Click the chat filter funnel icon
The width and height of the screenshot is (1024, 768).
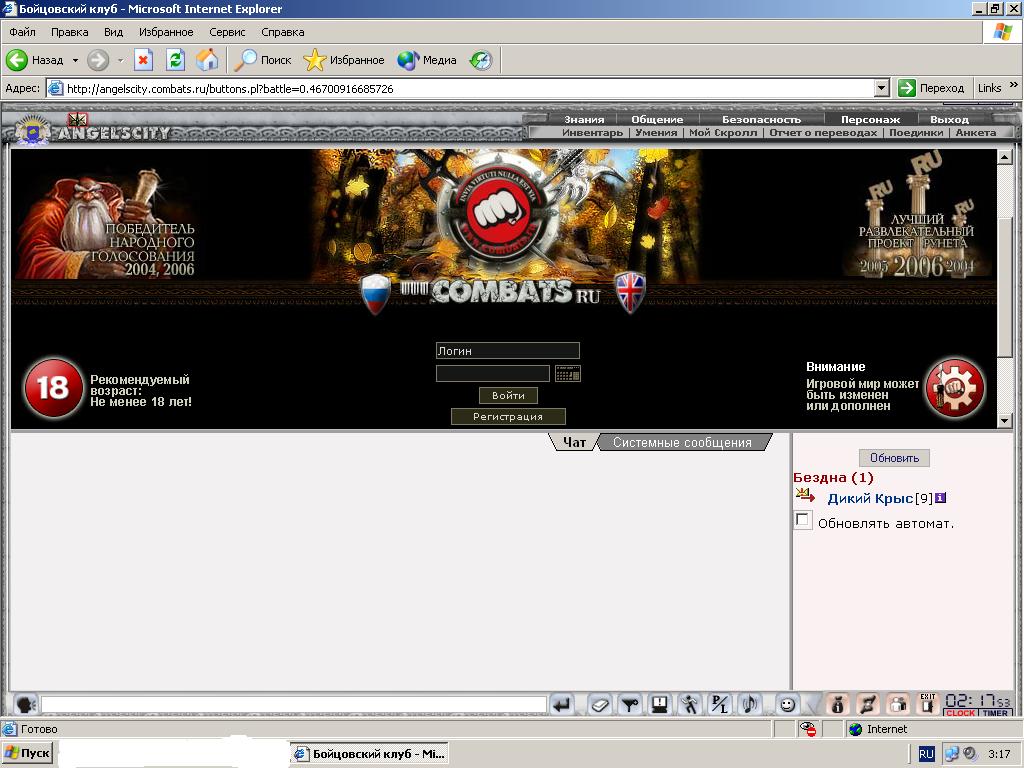[x=630, y=705]
